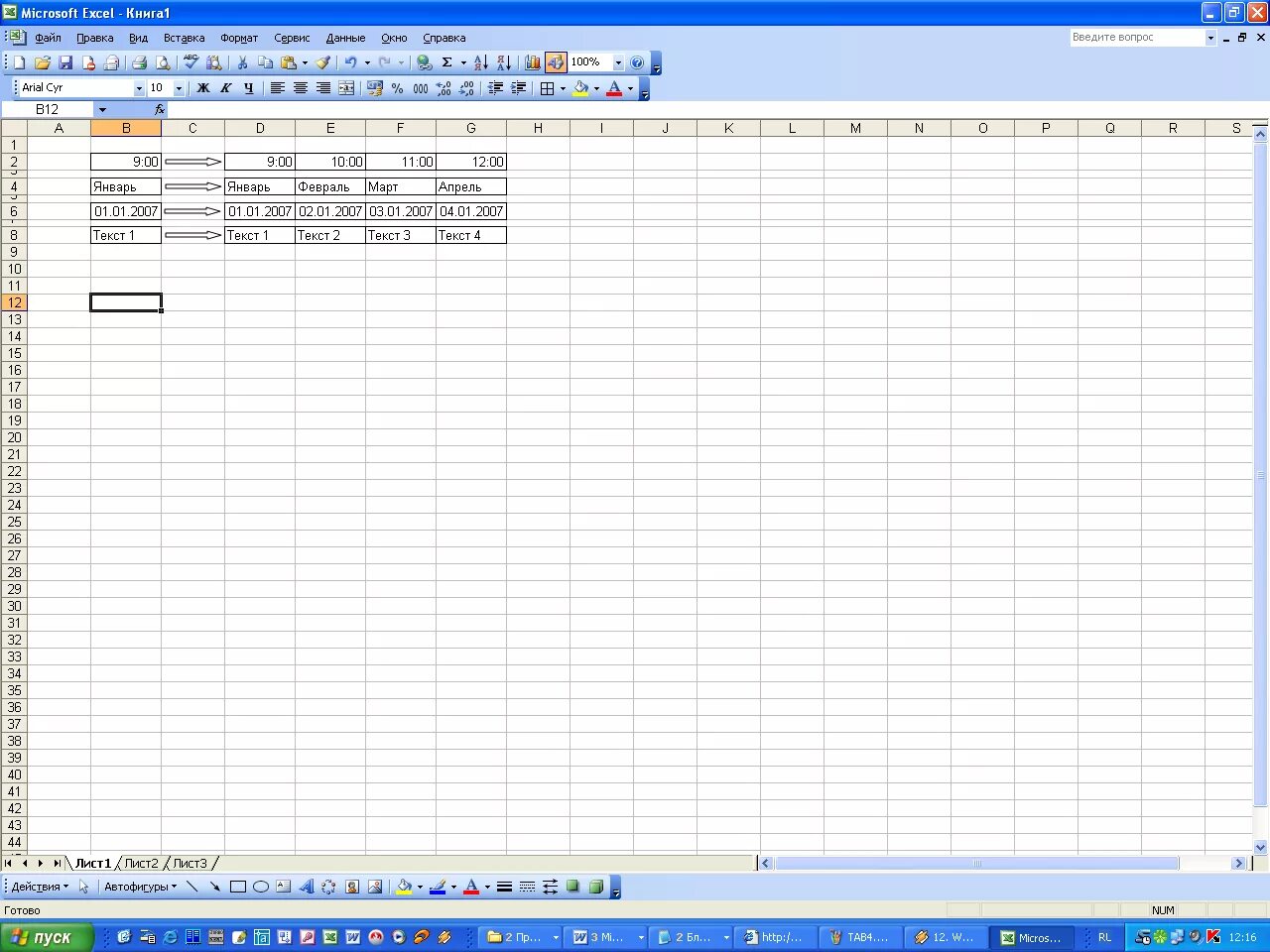Click the vertical scrollbar down arrow
Image resolution: width=1270 pixels, height=952 pixels.
[x=1261, y=847]
